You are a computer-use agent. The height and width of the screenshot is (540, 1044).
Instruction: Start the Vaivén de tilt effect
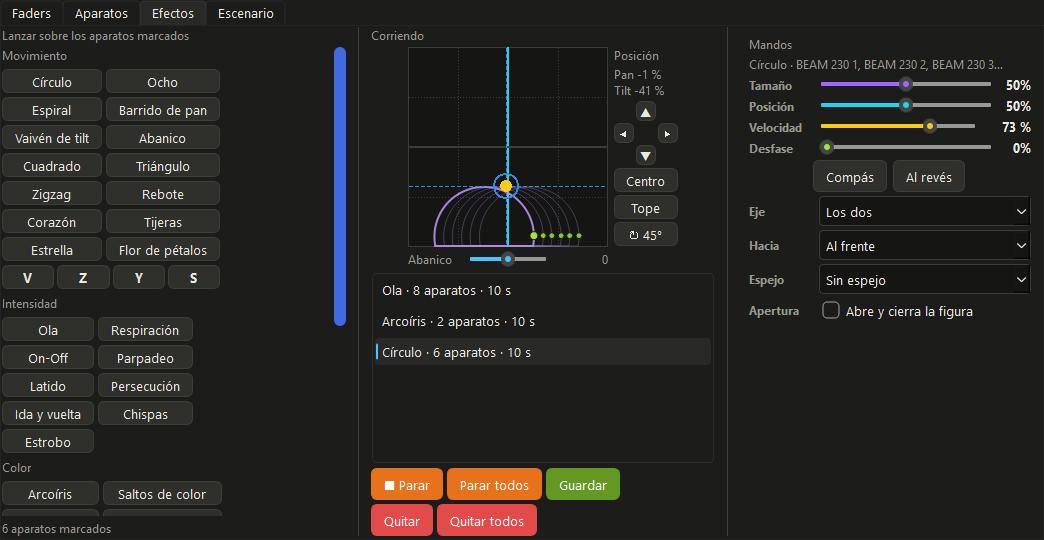[52, 138]
